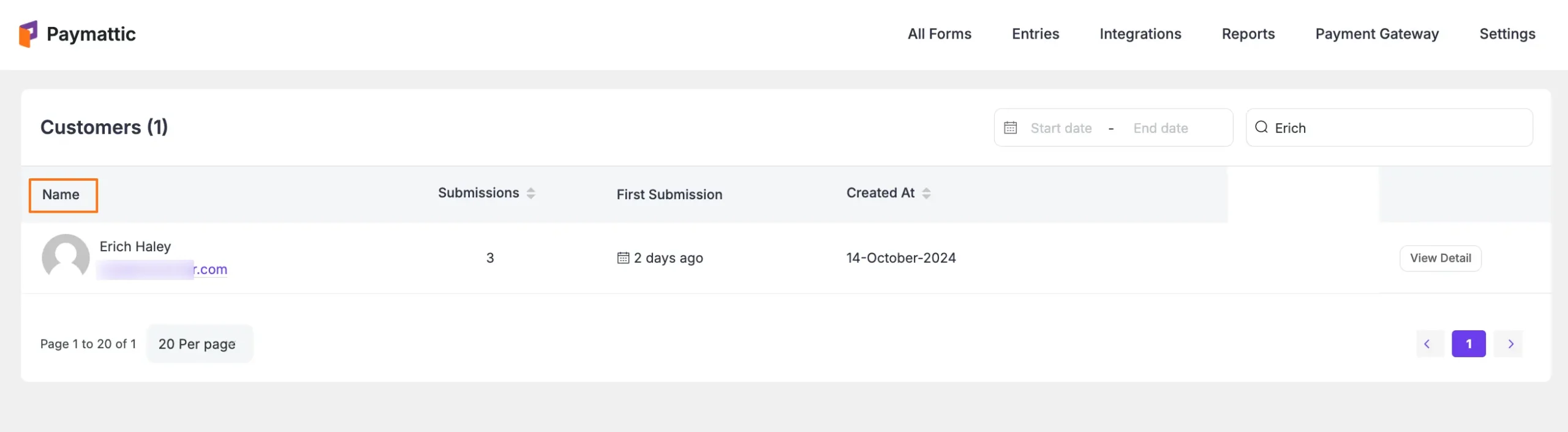Click the search magnifier icon
Image resolution: width=1568 pixels, height=432 pixels.
1261,127
